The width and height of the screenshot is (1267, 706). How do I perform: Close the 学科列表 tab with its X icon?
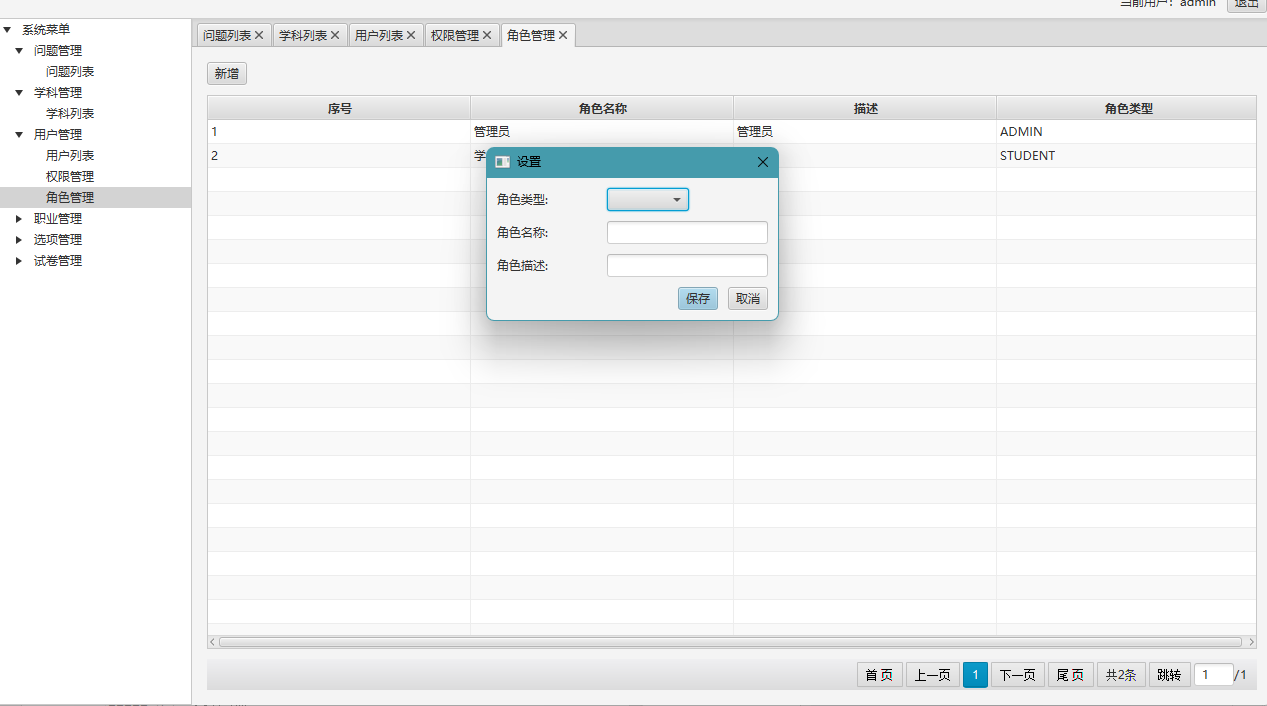[335, 35]
